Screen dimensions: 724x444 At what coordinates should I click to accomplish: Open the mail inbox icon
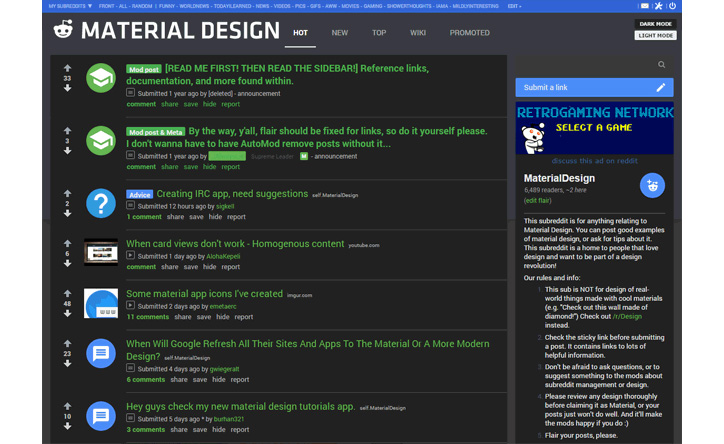[645, 6]
